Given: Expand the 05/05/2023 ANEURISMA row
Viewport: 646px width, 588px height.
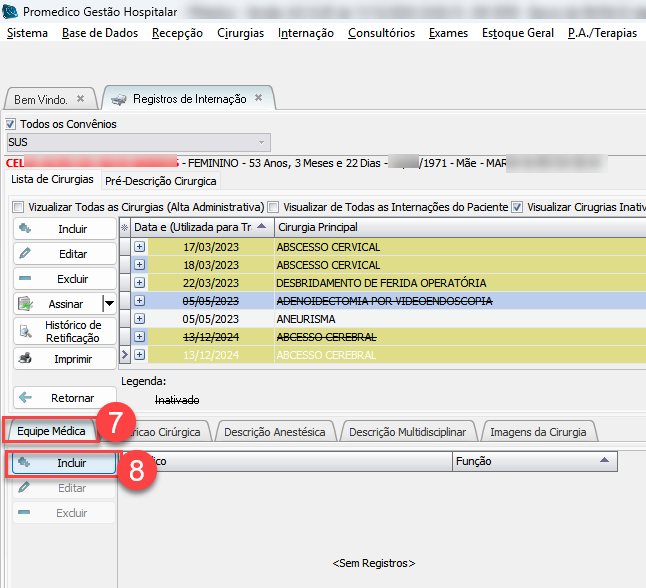Looking at the screenshot, I should [x=139, y=319].
